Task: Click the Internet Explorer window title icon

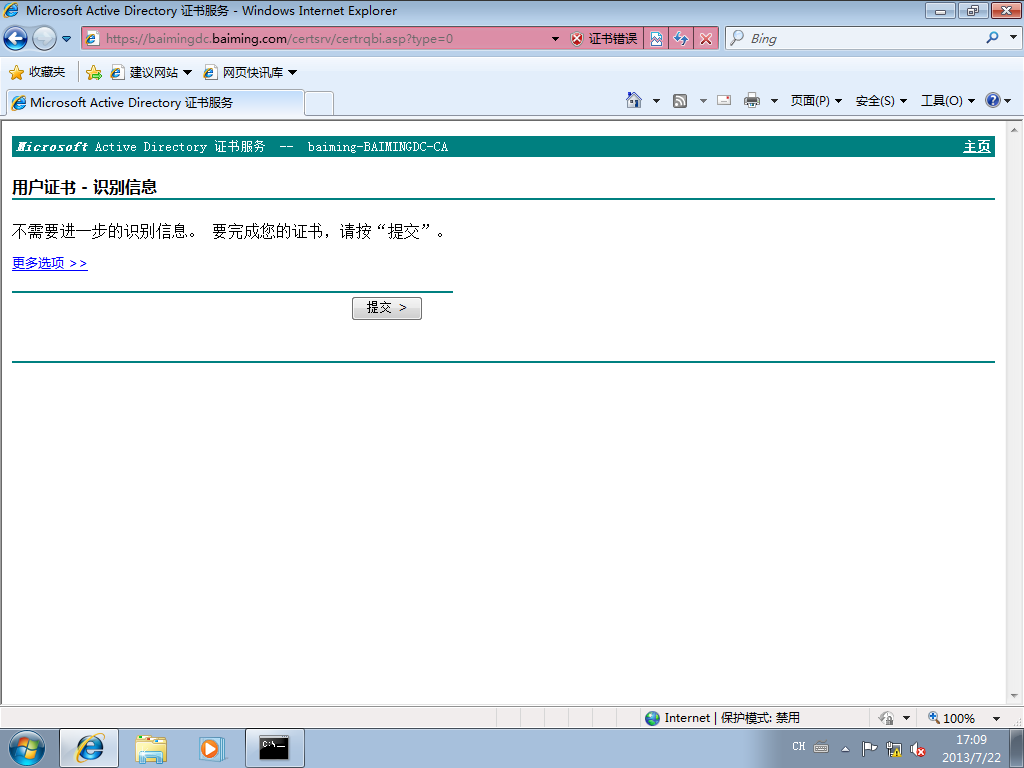Action: pos(11,10)
